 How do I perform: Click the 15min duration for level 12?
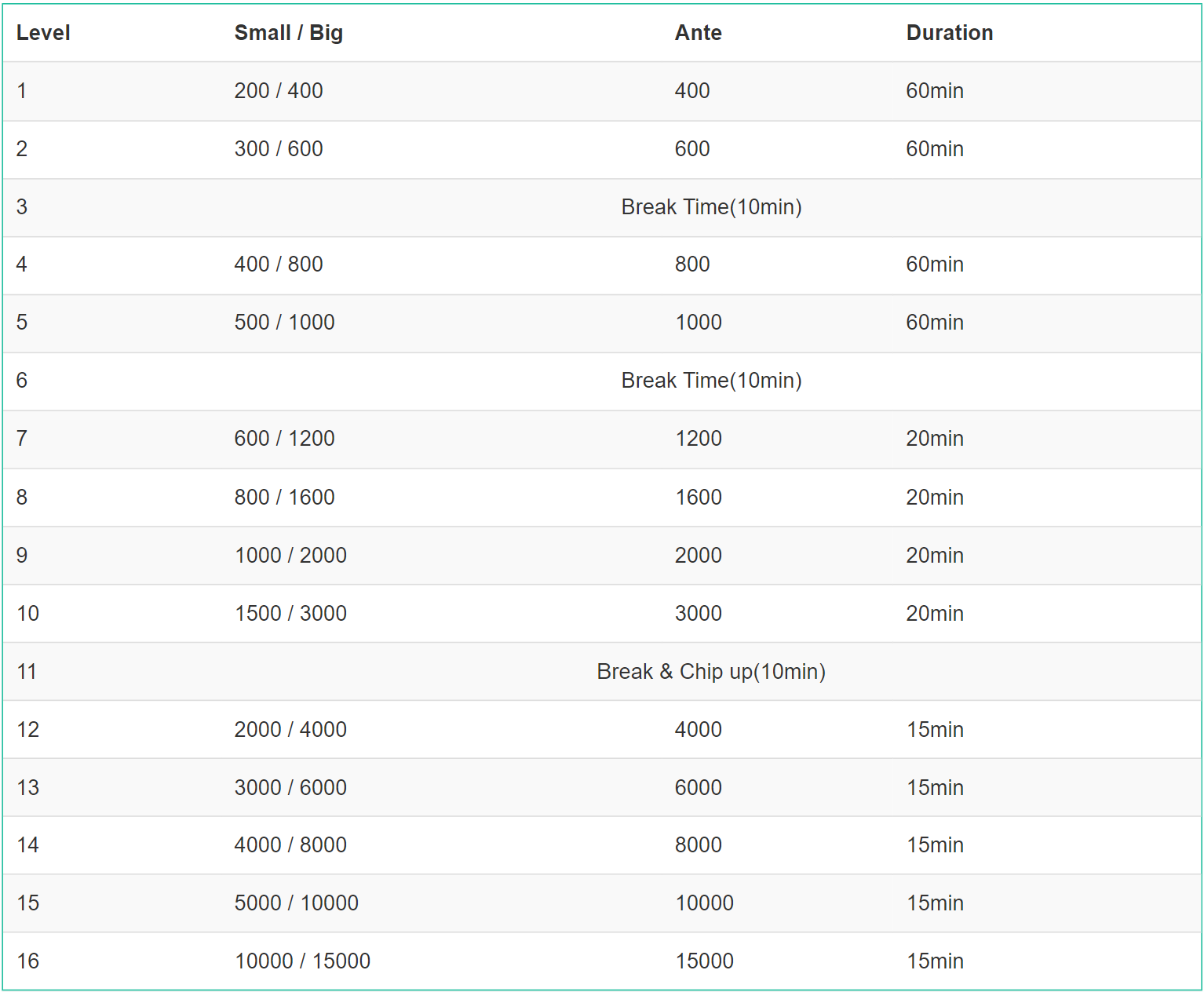tap(936, 730)
